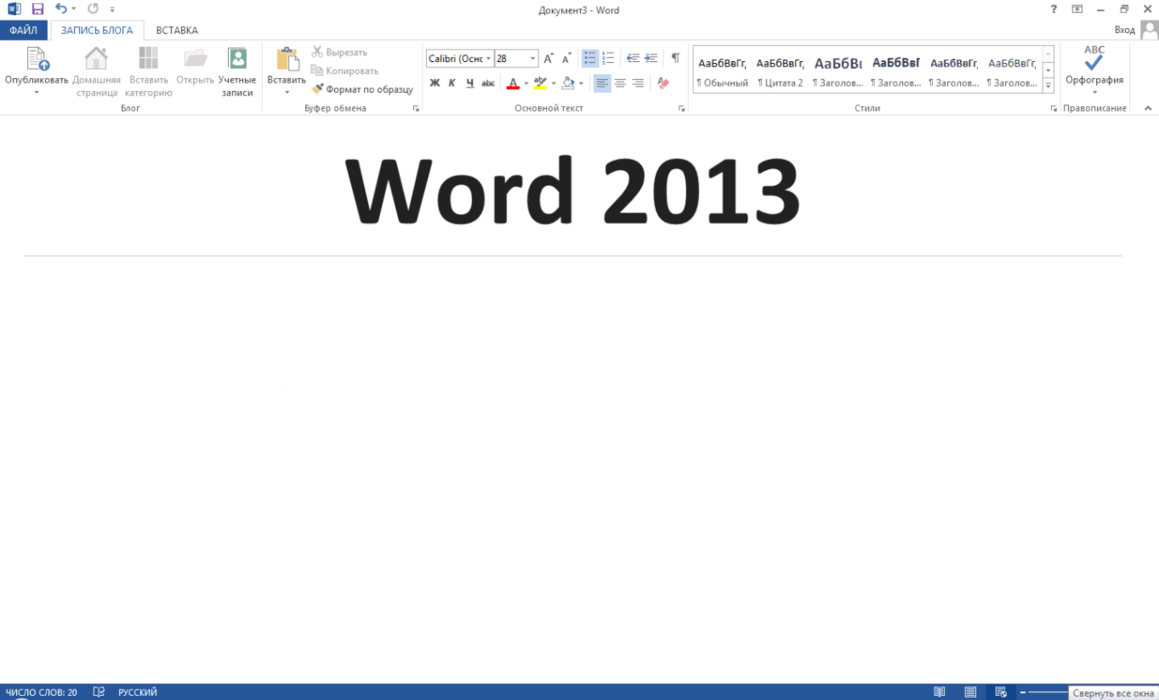Toggle bold (Ж) formatting
This screenshot has width=1159, height=700.
(x=435, y=83)
